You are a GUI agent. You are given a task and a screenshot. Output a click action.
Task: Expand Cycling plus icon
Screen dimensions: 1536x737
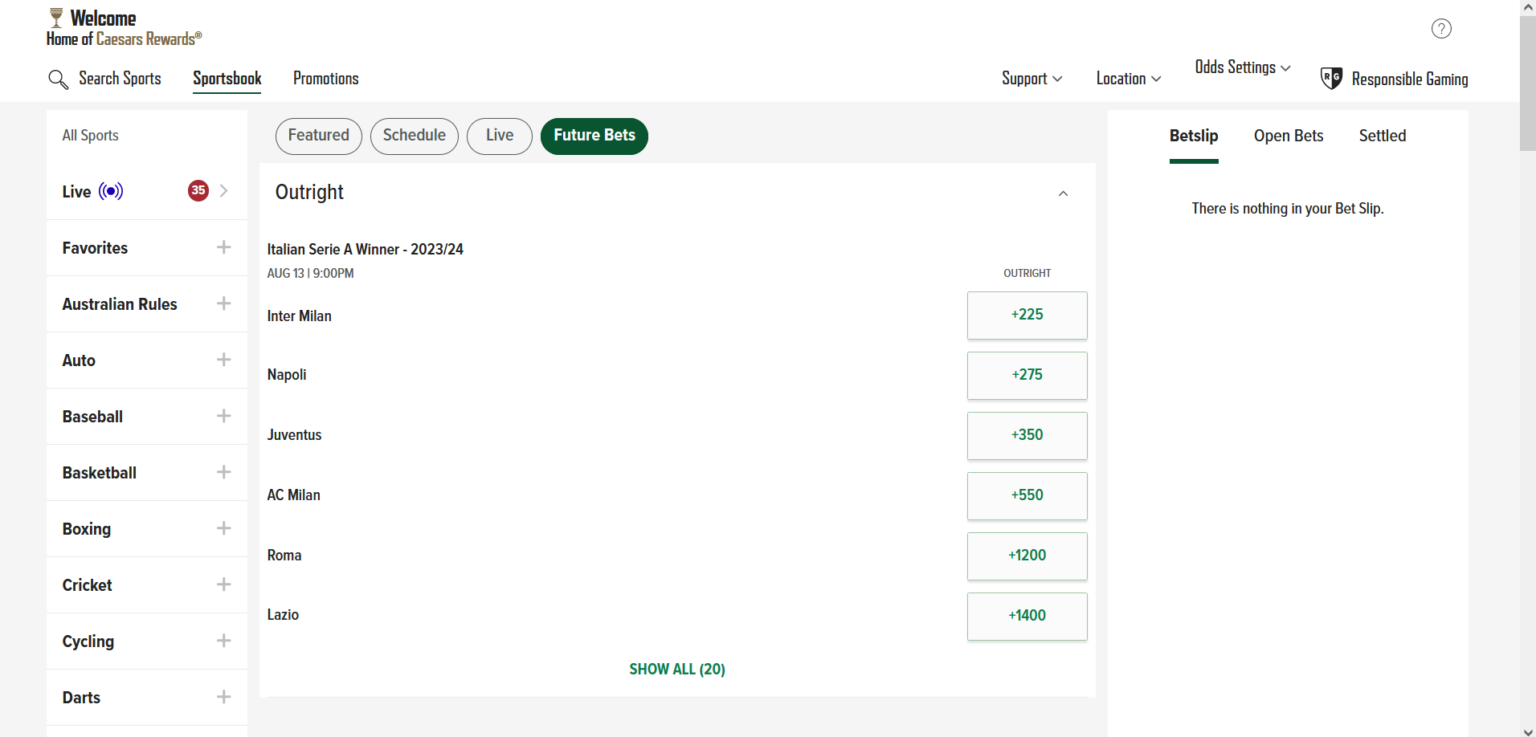pos(224,640)
